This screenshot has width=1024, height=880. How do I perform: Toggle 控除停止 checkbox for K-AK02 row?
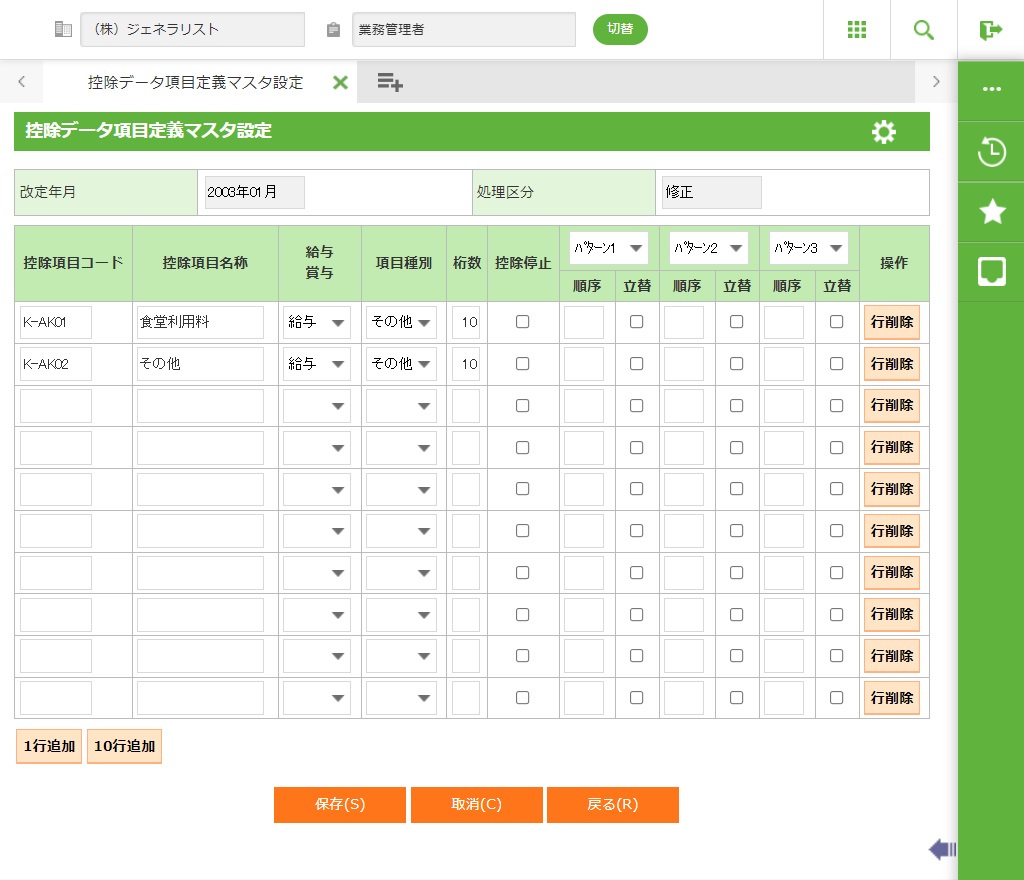point(522,364)
